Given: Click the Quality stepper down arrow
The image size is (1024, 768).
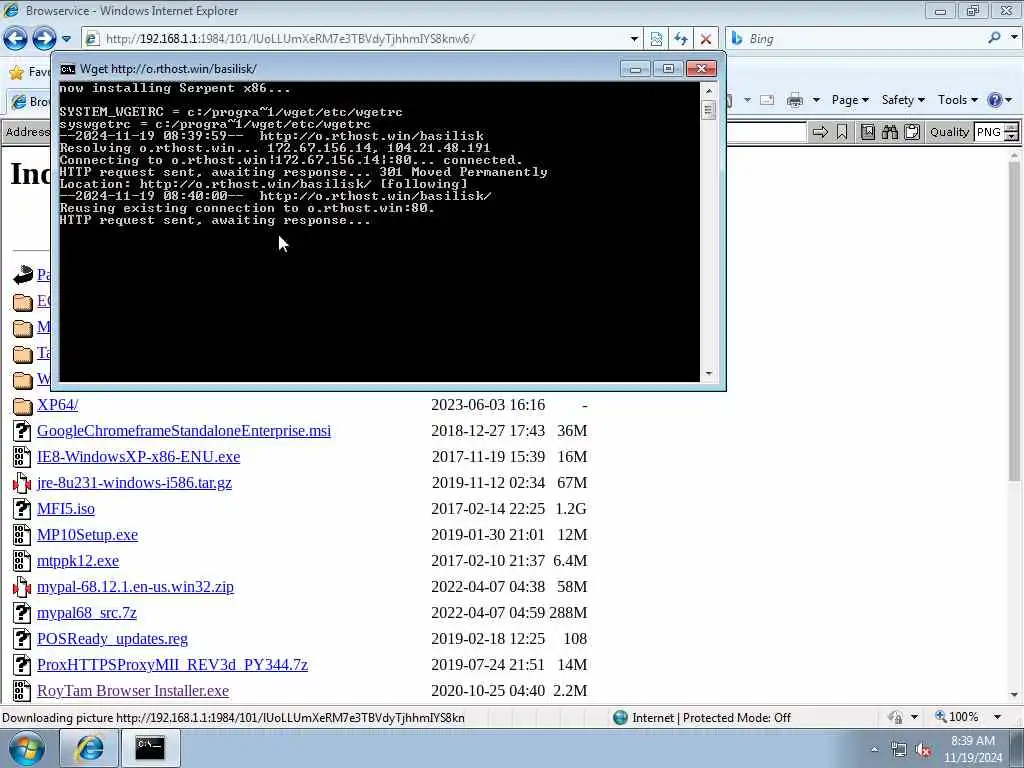Looking at the screenshot, I should [x=1012, y=136].
